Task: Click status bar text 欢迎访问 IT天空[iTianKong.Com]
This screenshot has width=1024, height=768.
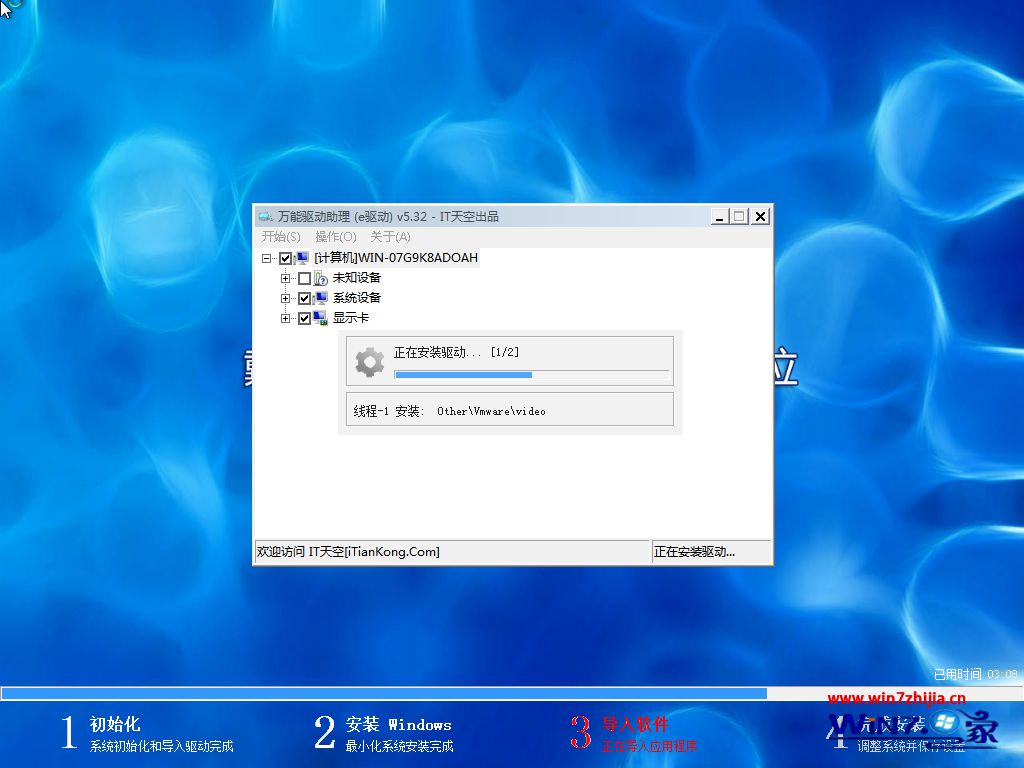Action: click(x=348, y=552)
